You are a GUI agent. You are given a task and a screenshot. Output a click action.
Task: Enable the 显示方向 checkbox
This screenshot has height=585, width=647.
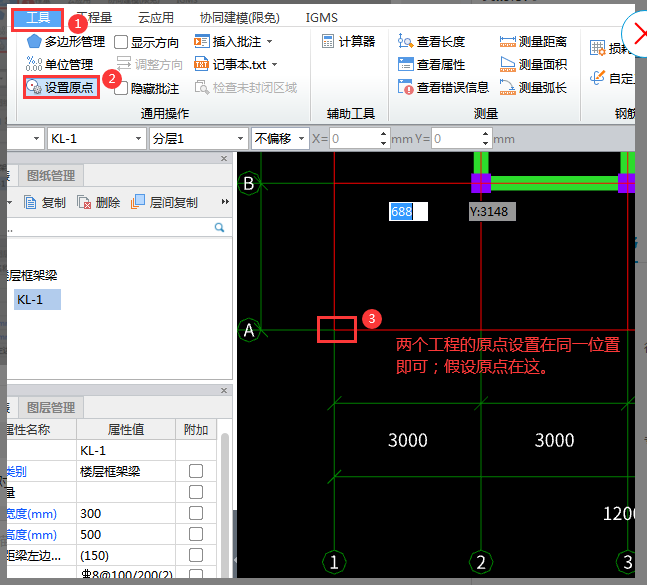click(x=121, y=42)
